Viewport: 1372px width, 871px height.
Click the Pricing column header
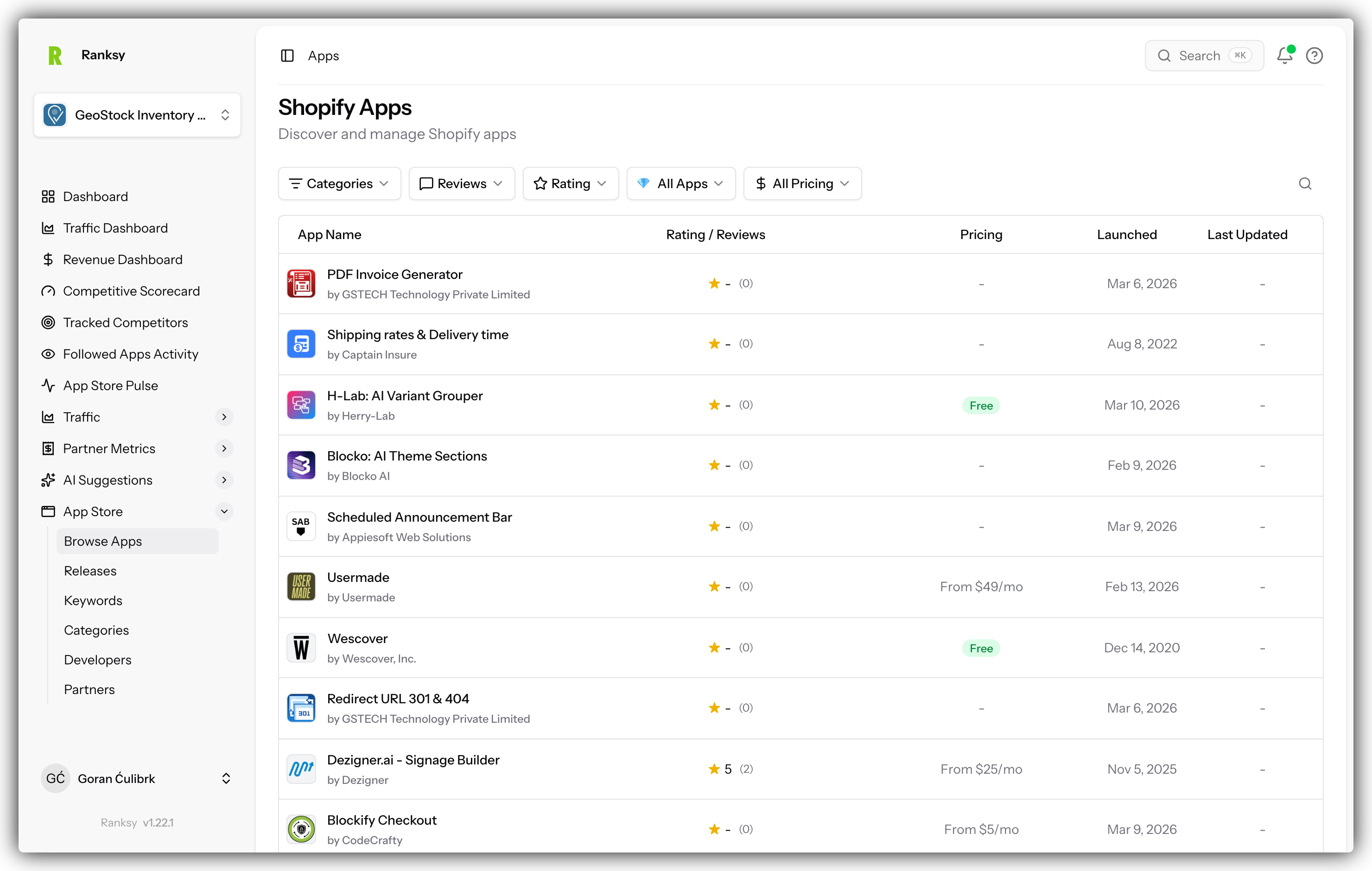point(981,235)
